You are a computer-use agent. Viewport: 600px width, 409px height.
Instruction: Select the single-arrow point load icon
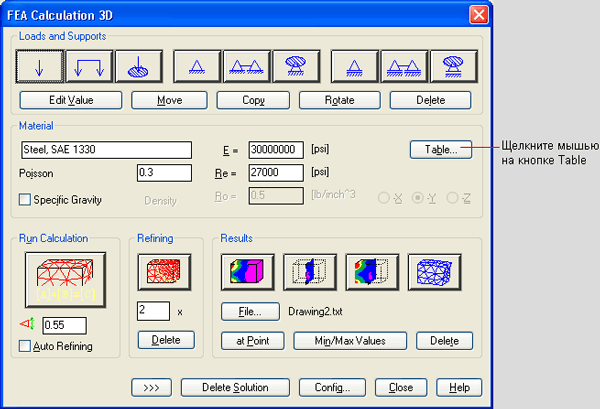[39, 66]
